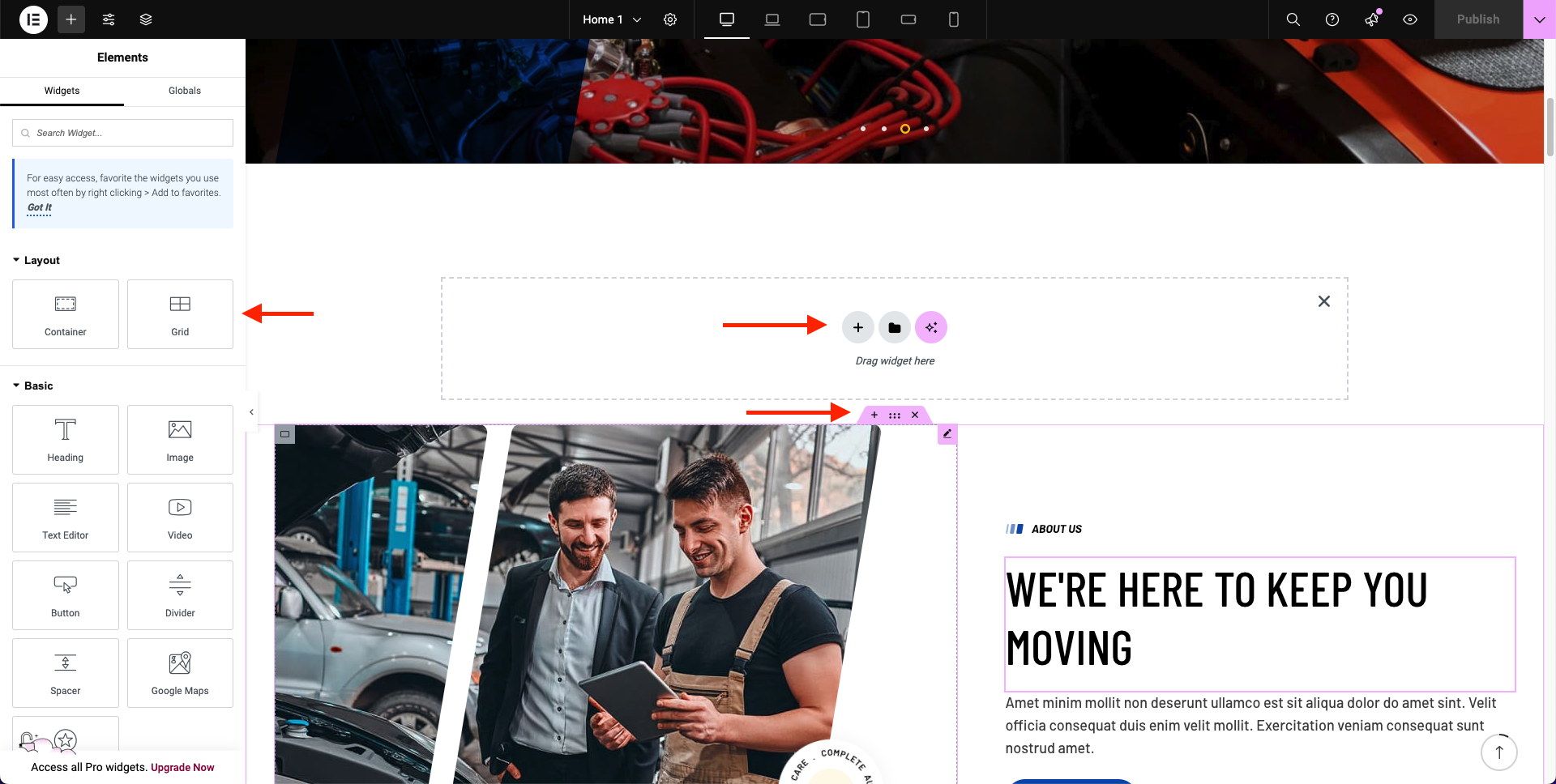Select the highlighted yellow slider dot
Image resolution: width=1556 pixels, height=784 pixels.
coord(904,129)
